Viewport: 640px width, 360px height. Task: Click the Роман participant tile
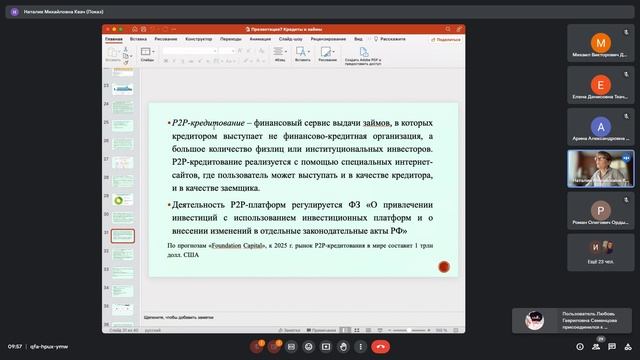(600, 210)
